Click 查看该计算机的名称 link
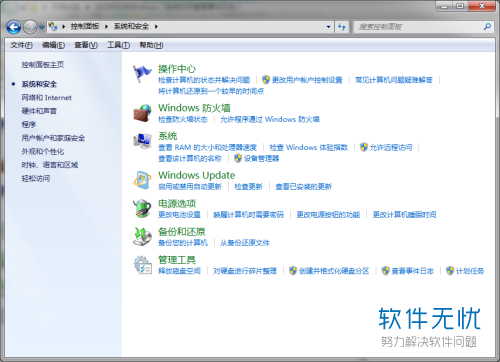This screenshot has width=500, height=362. [x=190, y=158]
